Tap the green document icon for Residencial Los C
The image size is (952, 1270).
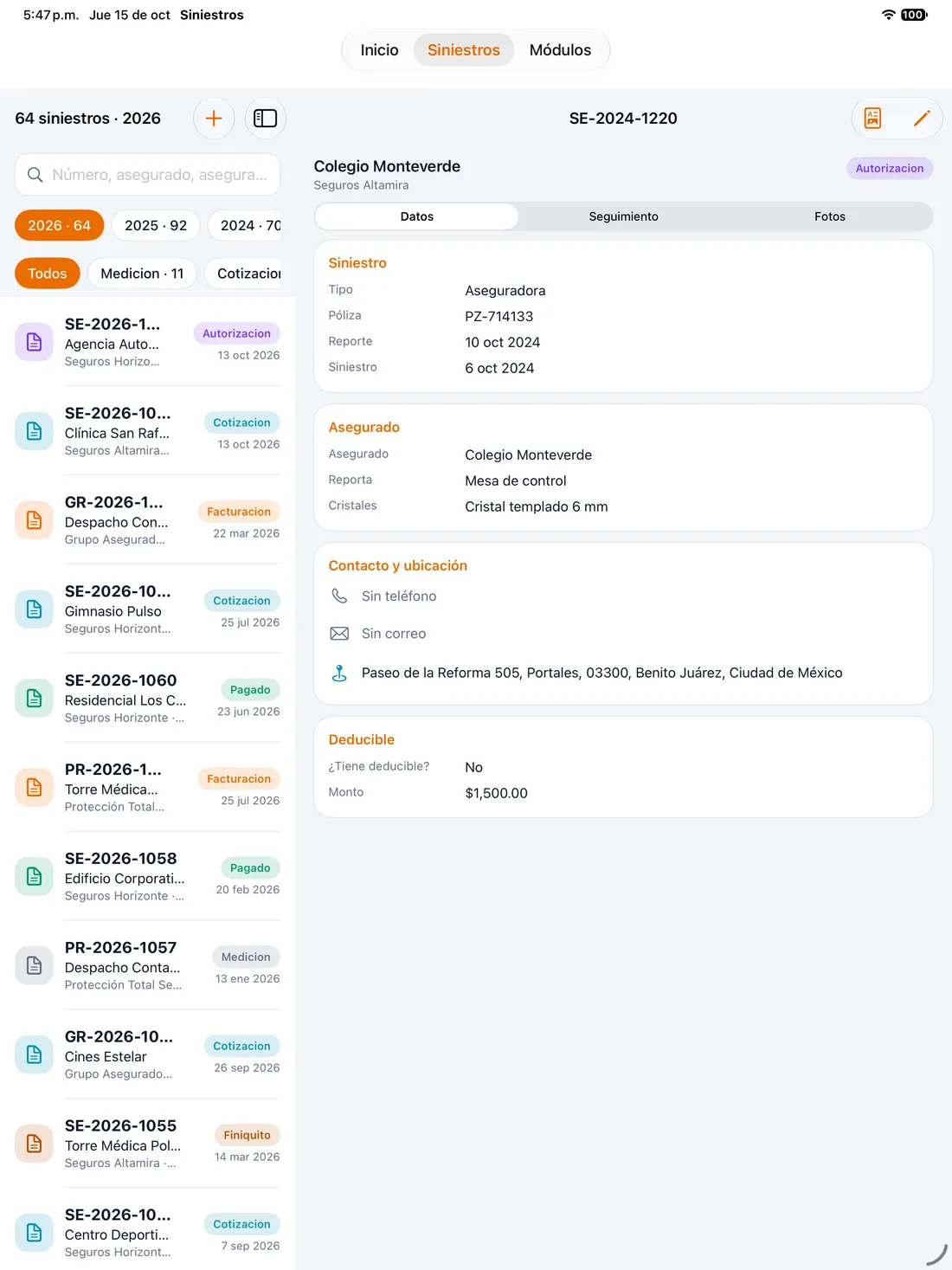[35, 699]
